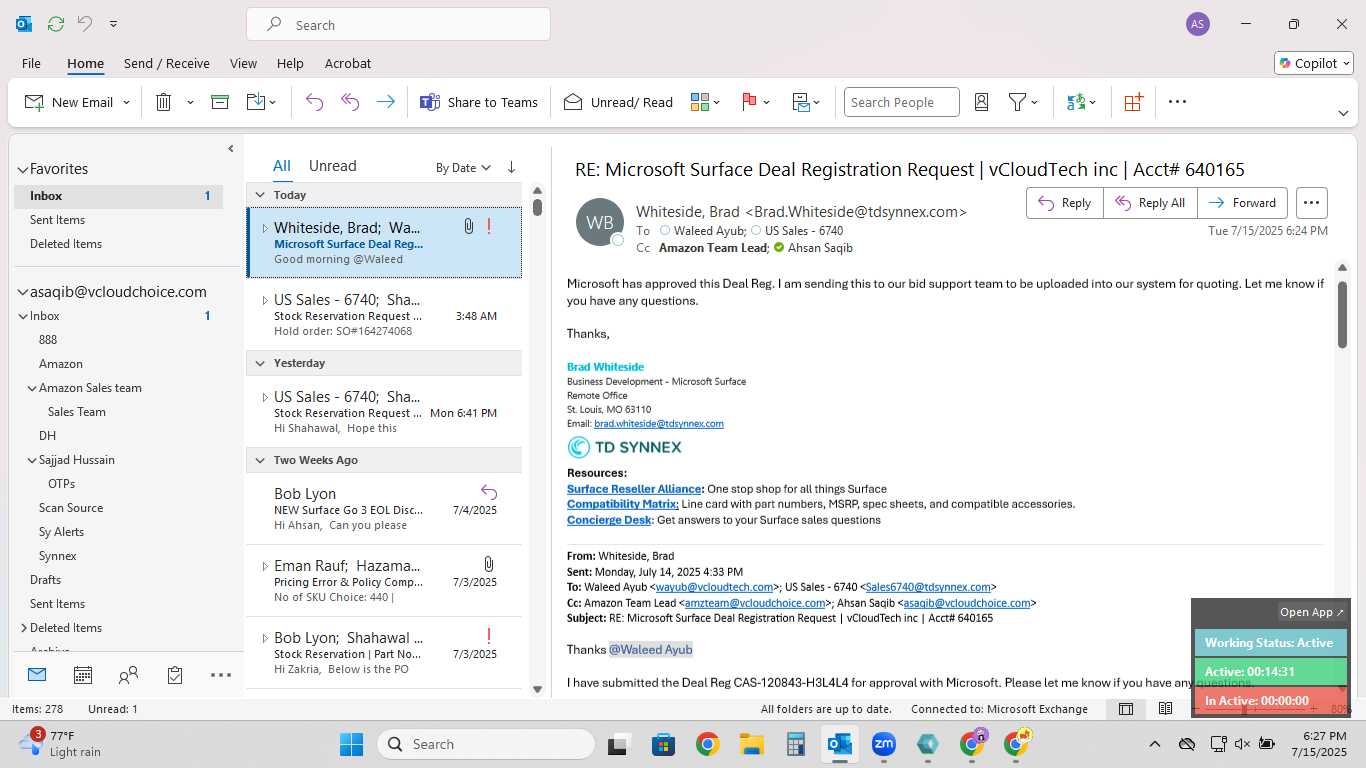Expand the ribbon display options chevron
This screenshot has height=768, width=1366.
pos(1343,113)
